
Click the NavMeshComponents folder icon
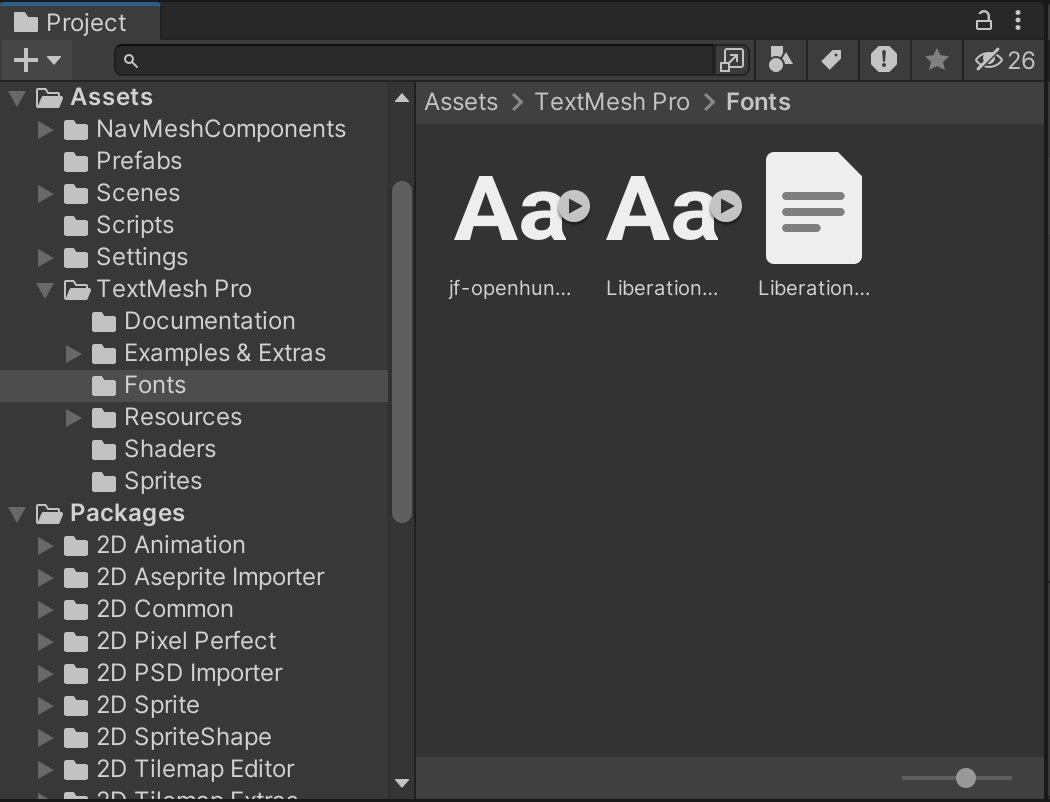(76, 130)
